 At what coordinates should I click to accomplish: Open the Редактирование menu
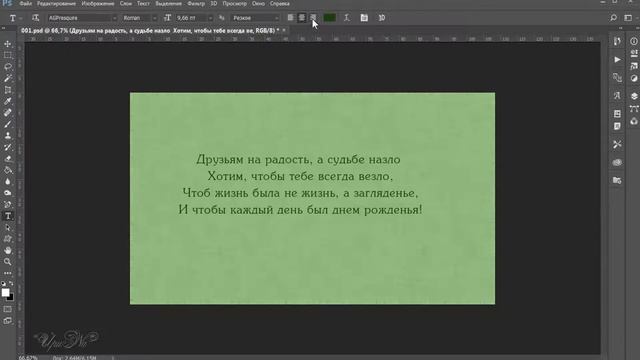point(56,3)
